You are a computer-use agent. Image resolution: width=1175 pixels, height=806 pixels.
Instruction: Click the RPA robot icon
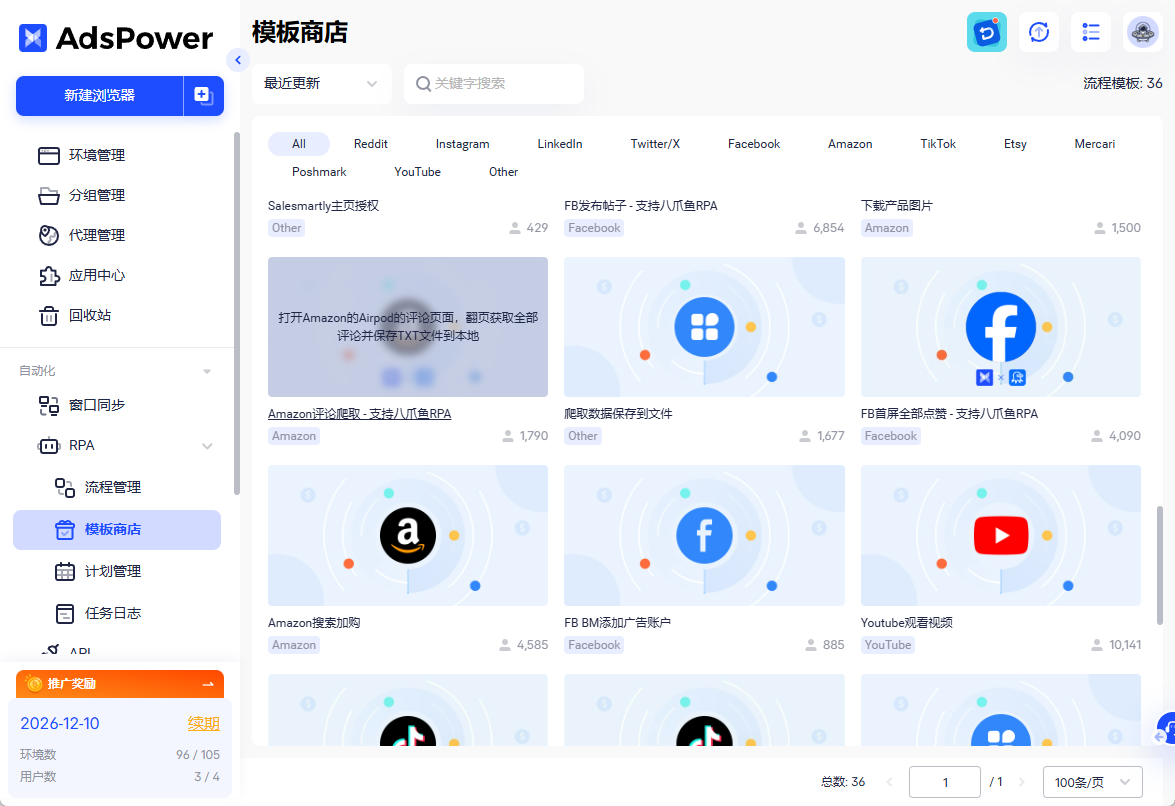[49, 446]
